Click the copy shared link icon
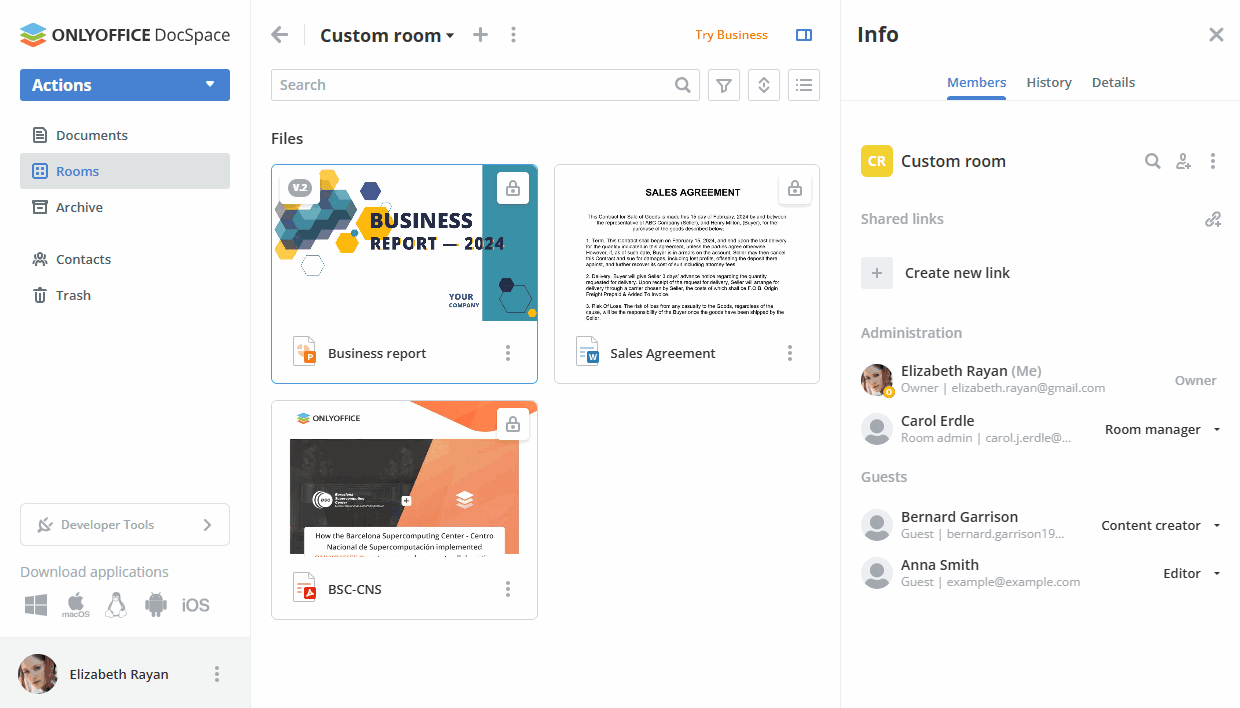The height and width of the screenshot is (708, 1240). point(1213,219)
